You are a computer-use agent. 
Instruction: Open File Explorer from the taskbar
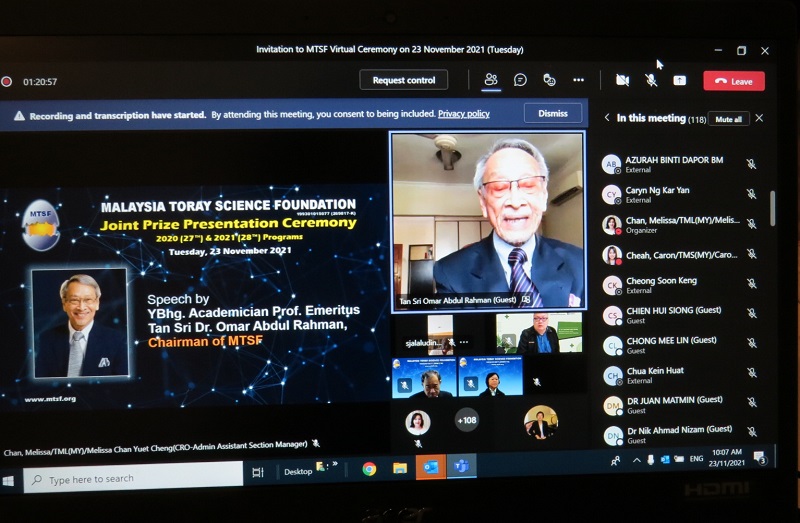[x=399, y=467]
